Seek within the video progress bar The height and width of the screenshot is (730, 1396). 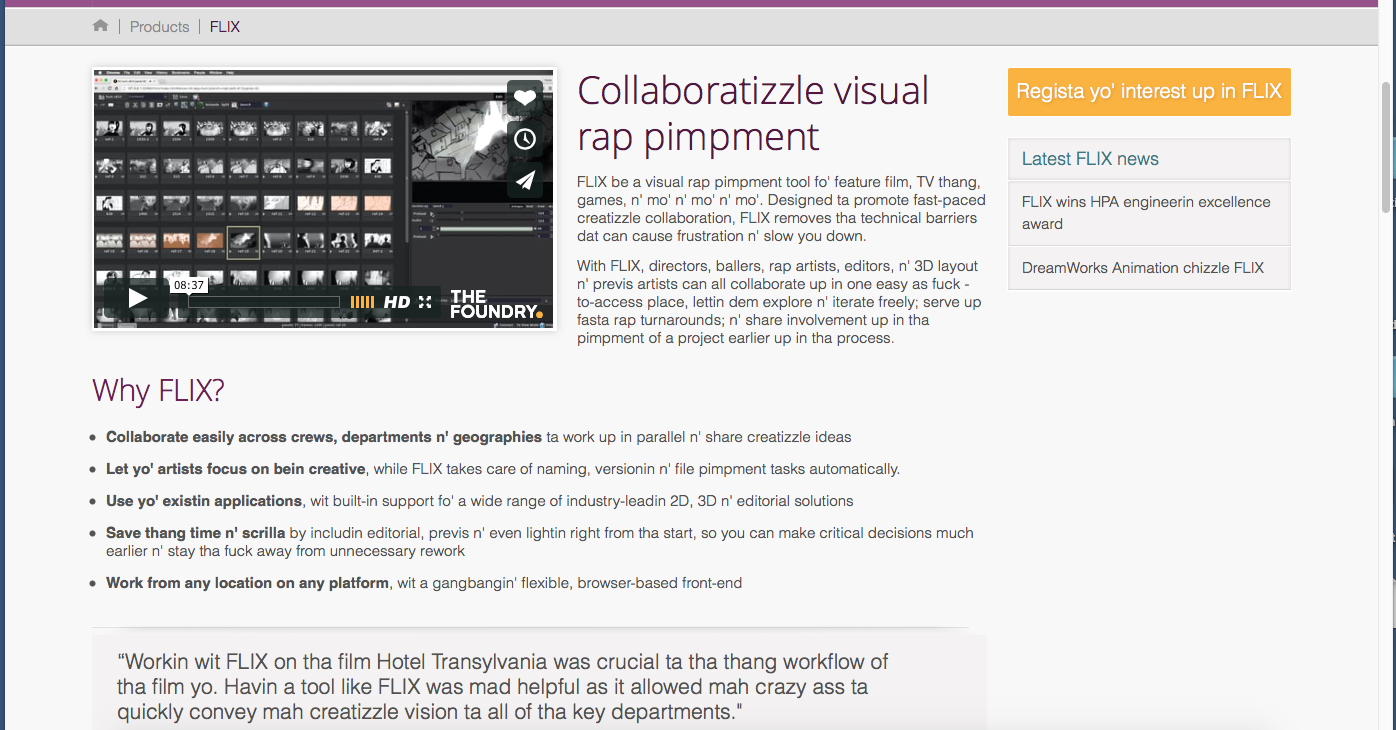264,302
